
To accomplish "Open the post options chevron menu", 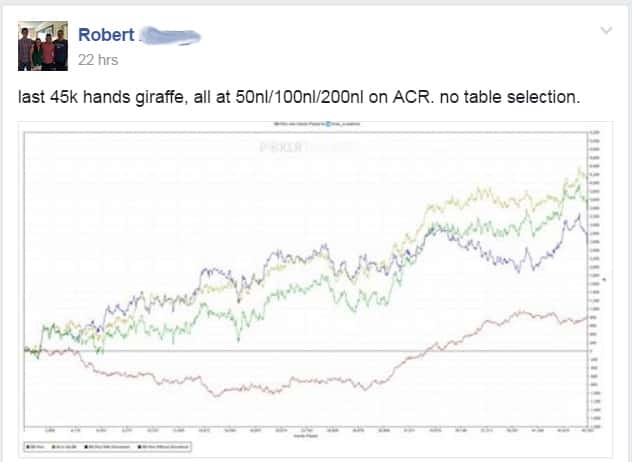I will point(606,30).
